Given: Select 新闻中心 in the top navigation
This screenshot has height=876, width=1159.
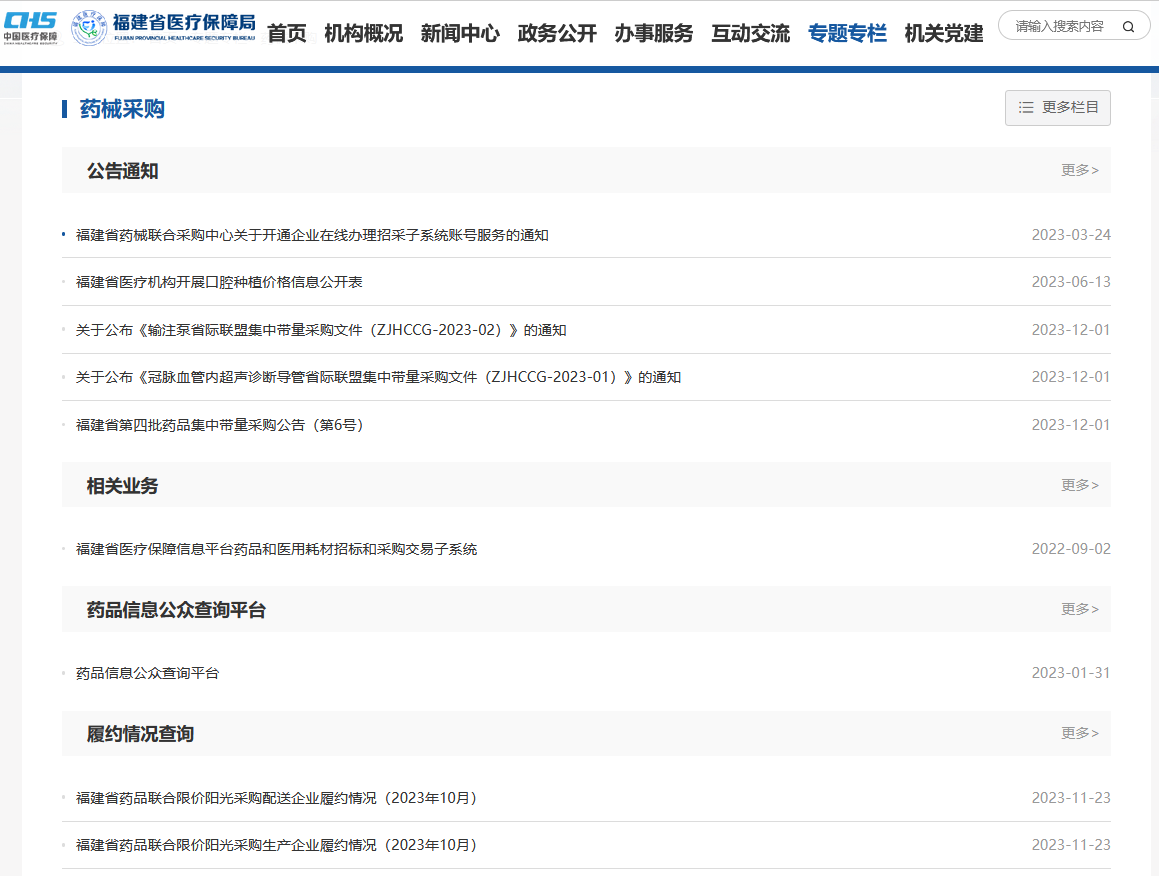Looking at the screenshot, I should (460, 33).
